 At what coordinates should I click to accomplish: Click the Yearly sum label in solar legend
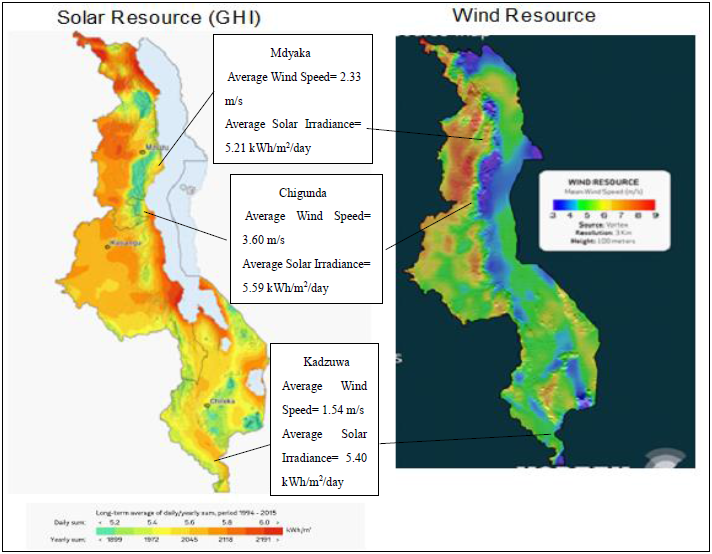(65, 537)
